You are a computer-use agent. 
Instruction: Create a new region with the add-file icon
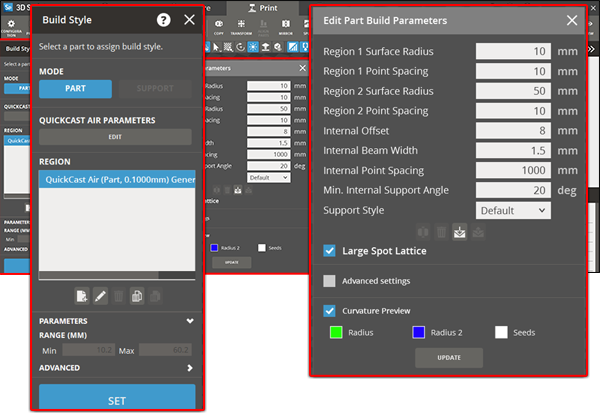(82, 296)
